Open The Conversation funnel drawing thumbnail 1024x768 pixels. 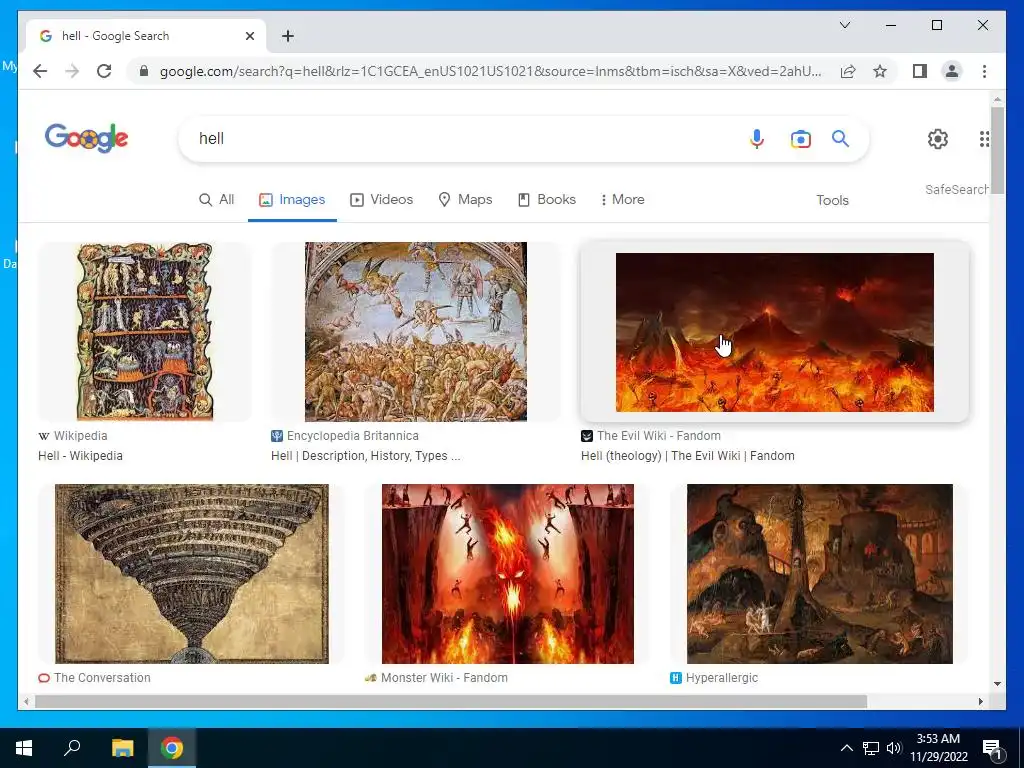192,573
